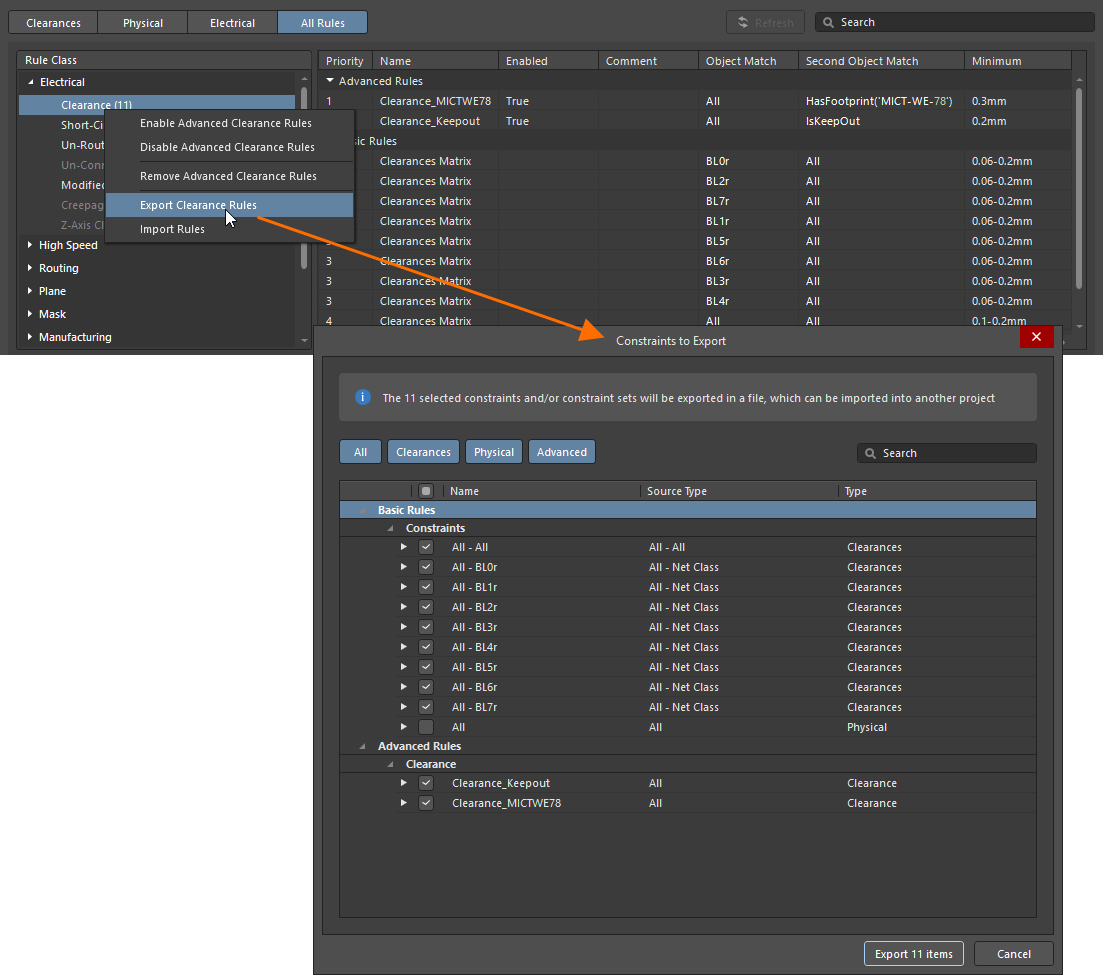Click the blue info icon in dialog

click(363, 398)
